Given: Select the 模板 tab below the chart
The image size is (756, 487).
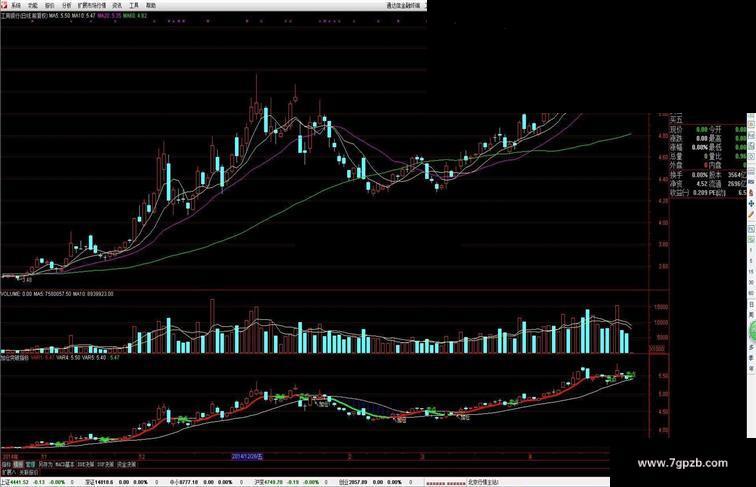Looking at the screenshot, I should [x=18, y=464].
